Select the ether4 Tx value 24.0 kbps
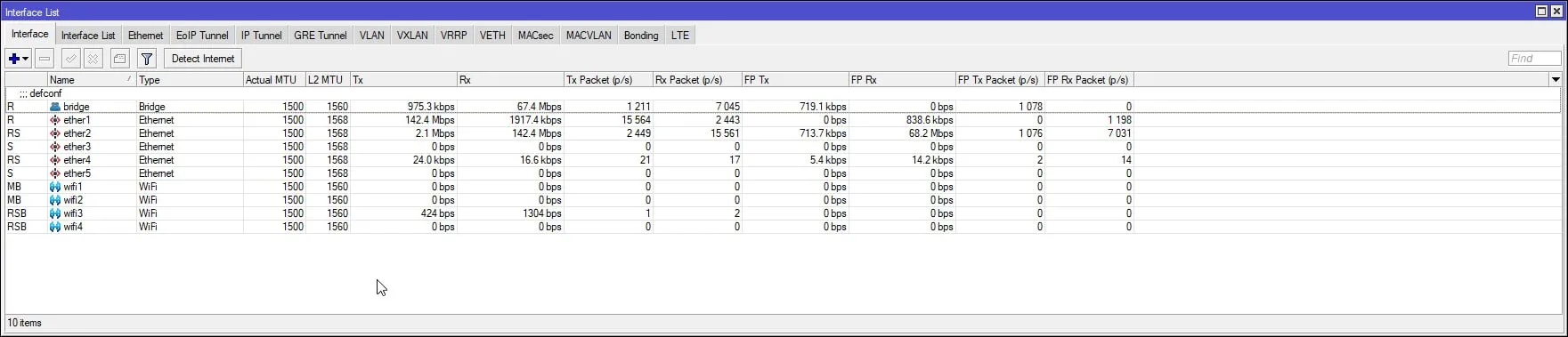Image resolution: width=1568 pixels, height=337 pixels. click(434, 160)
